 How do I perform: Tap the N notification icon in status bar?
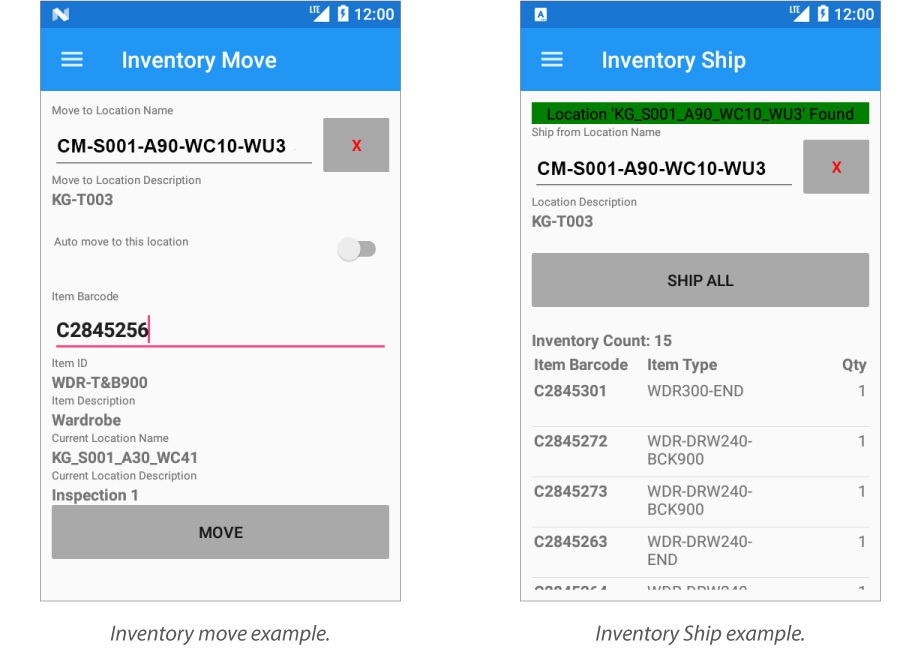tap(61, 14)
